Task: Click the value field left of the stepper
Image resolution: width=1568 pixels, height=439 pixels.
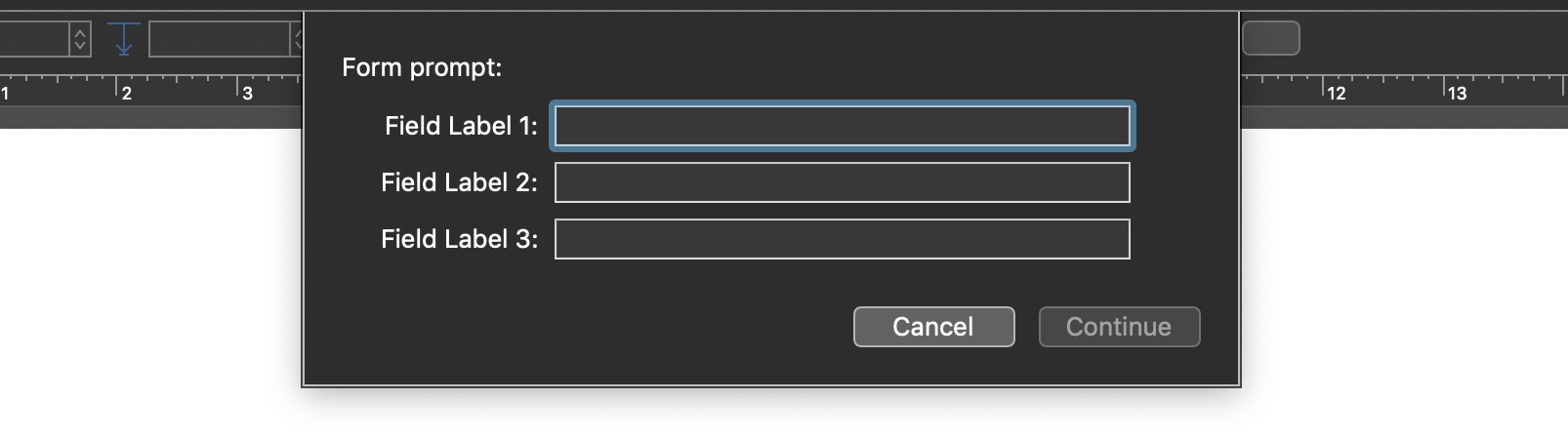Action: point(33,39)
